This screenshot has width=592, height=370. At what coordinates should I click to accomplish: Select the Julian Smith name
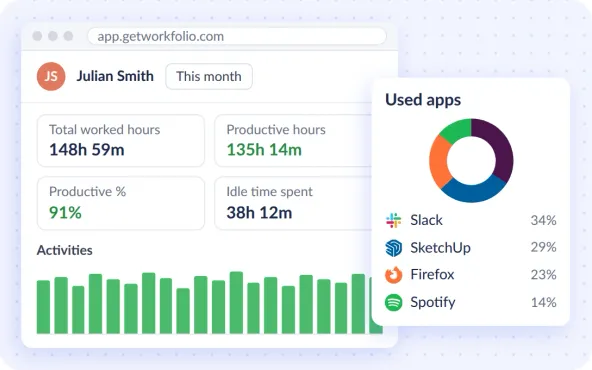point(115,76)
